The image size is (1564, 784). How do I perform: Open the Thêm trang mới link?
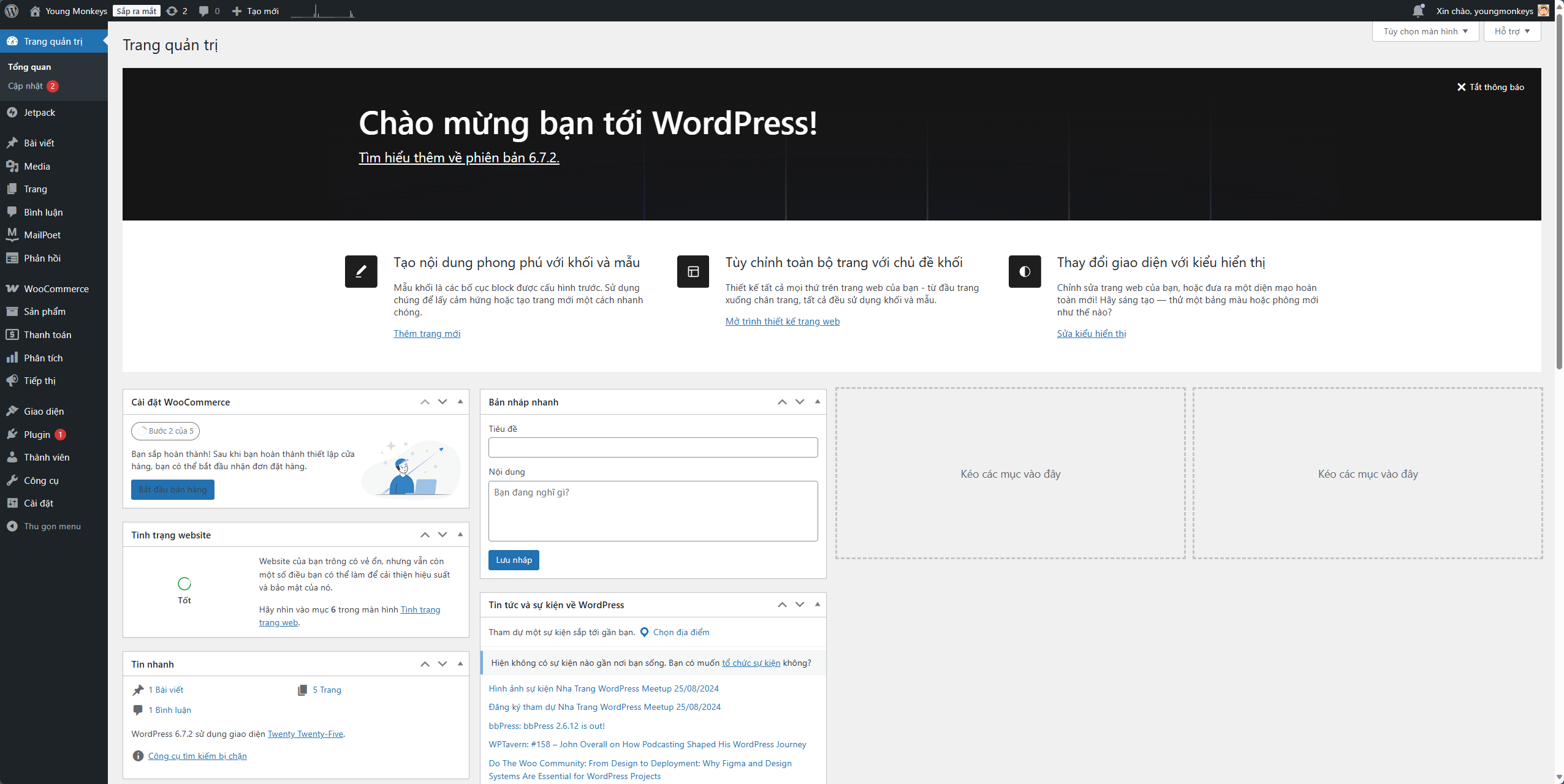(x=427, y=333)
